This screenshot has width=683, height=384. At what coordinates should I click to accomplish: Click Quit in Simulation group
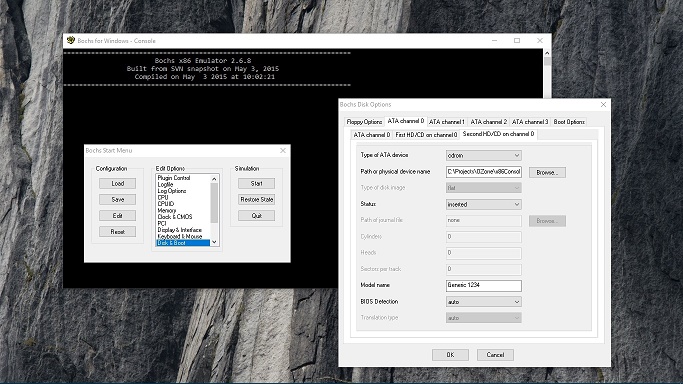pos(256,216)
